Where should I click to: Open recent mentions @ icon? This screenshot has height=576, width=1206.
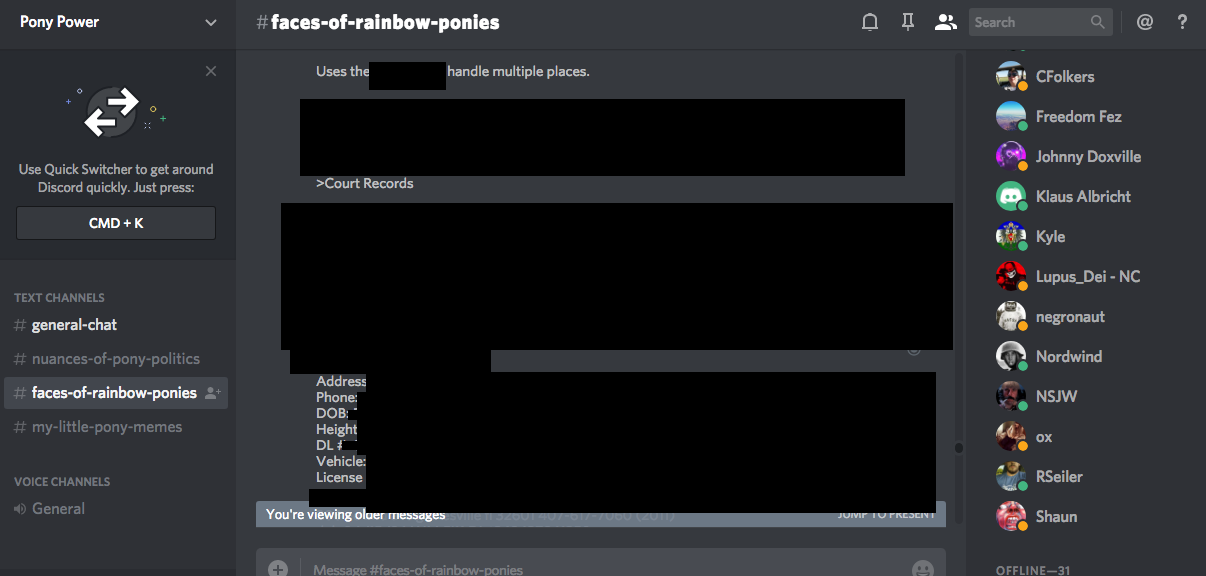(1145, 22)
